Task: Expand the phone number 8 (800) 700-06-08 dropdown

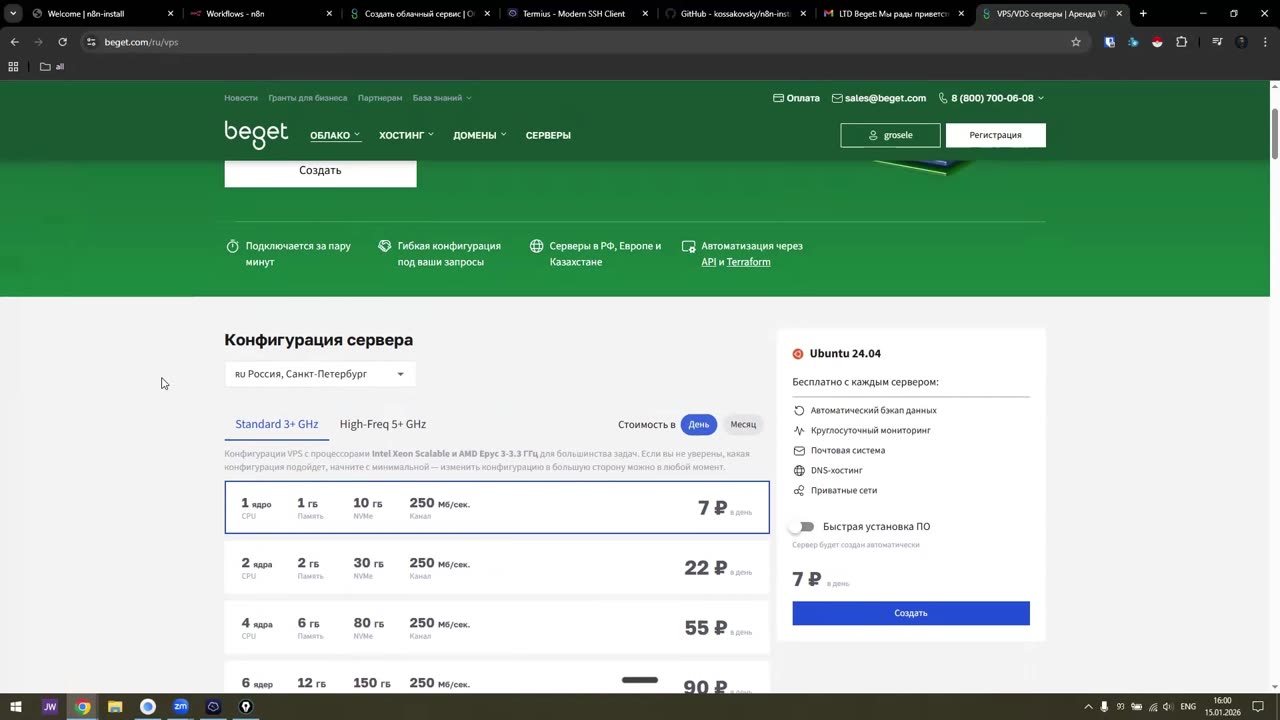Action: click(x=991, y=98)
